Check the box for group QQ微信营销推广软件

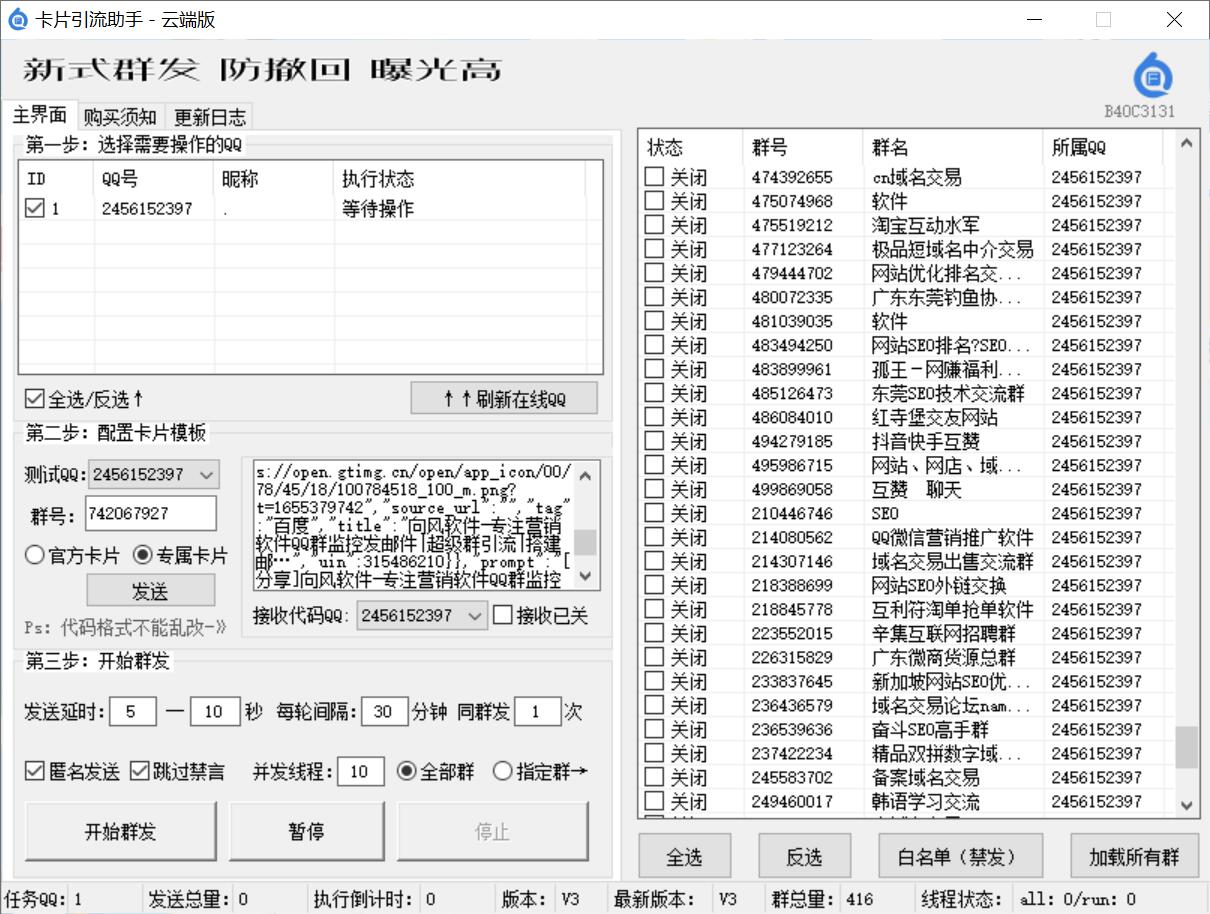point(654,536)
